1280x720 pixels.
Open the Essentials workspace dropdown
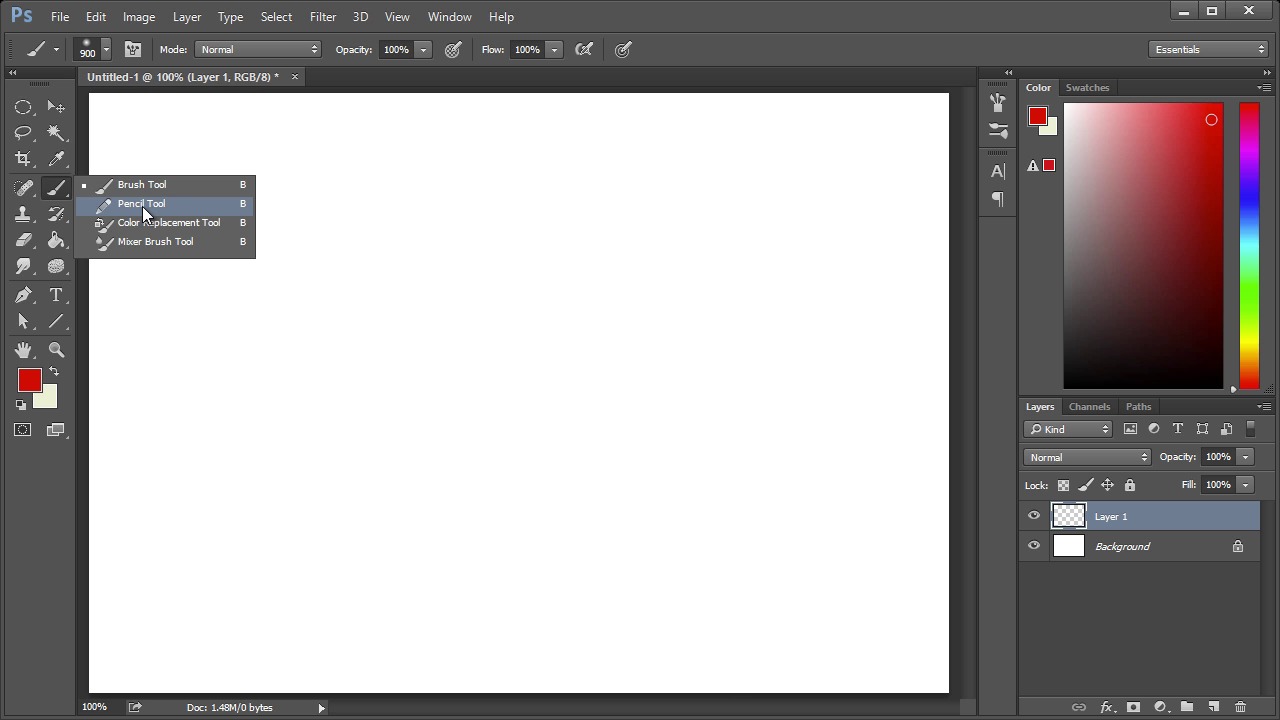[1210, 49]
